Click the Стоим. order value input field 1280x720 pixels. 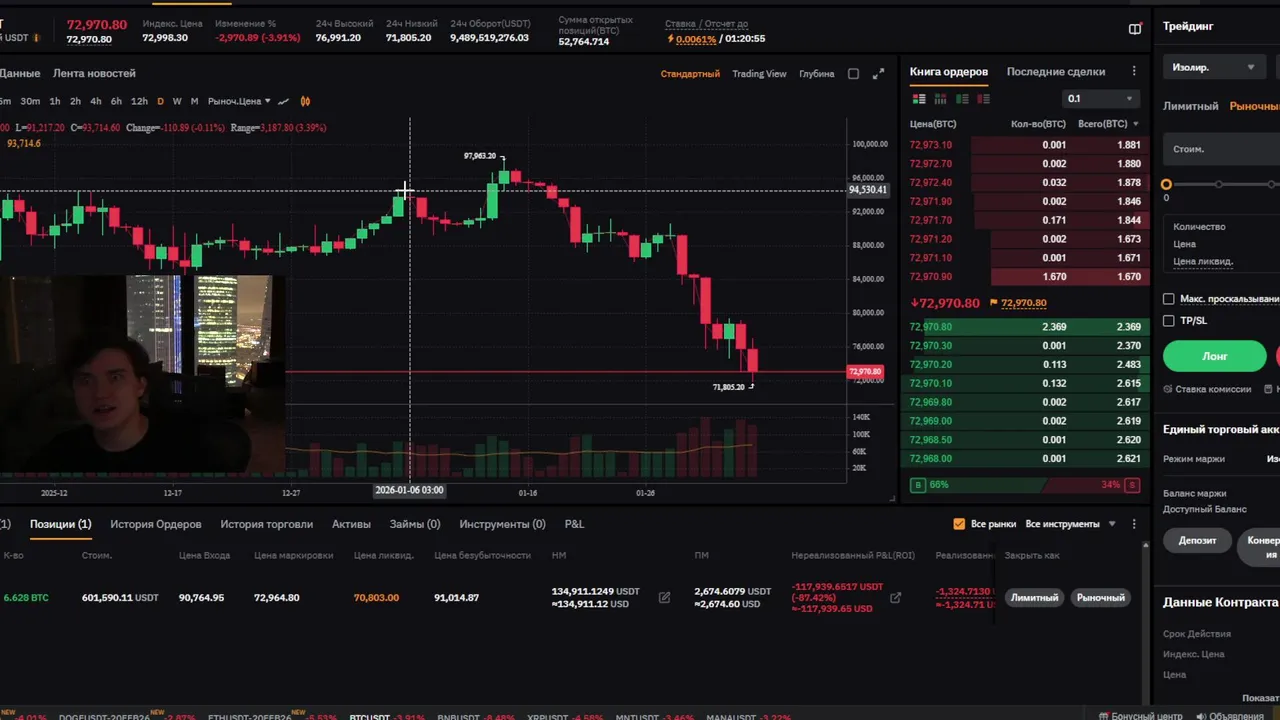point(1221,149)
